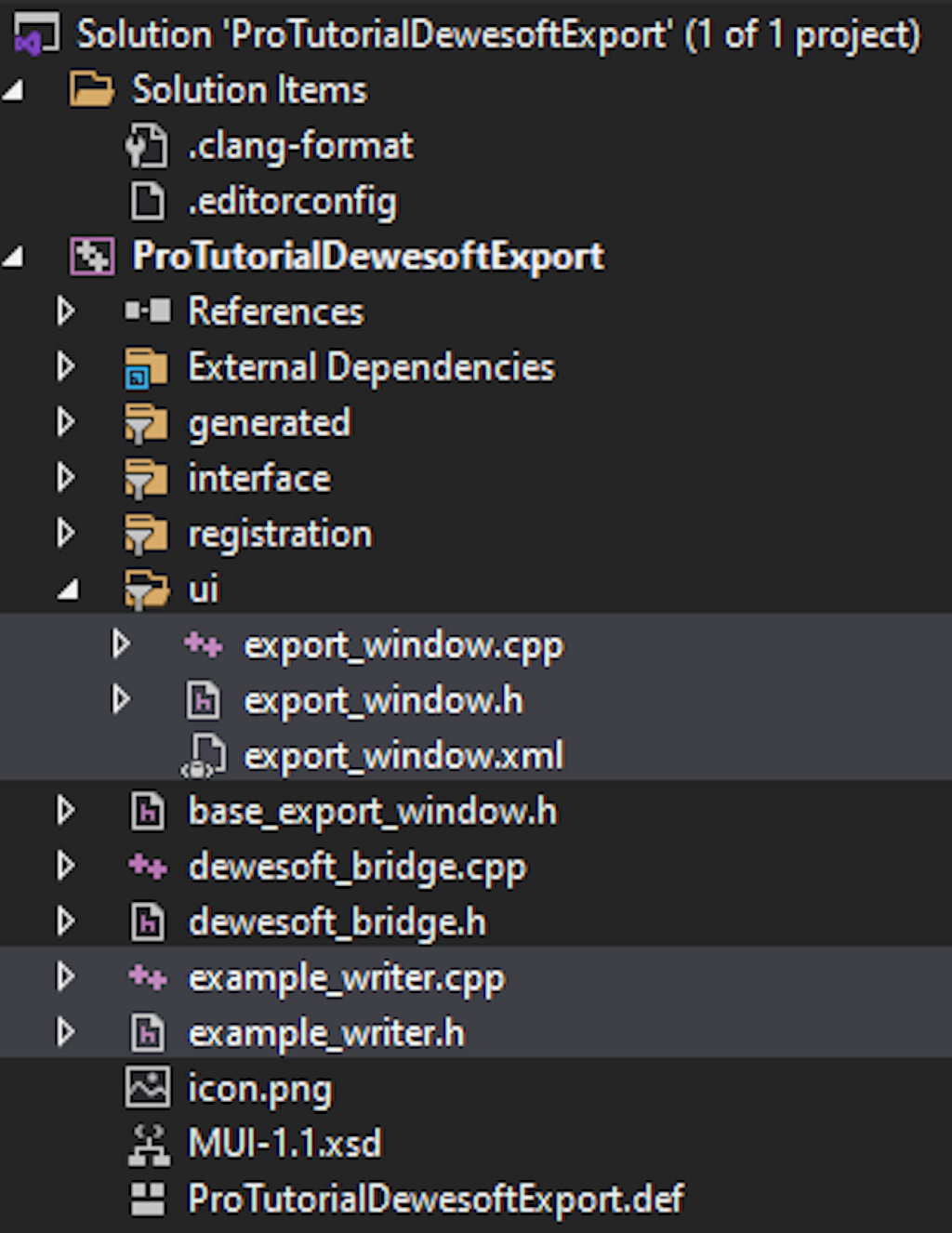Select the 'generated' folder label

pyautogui.click(x=270, y=424)
